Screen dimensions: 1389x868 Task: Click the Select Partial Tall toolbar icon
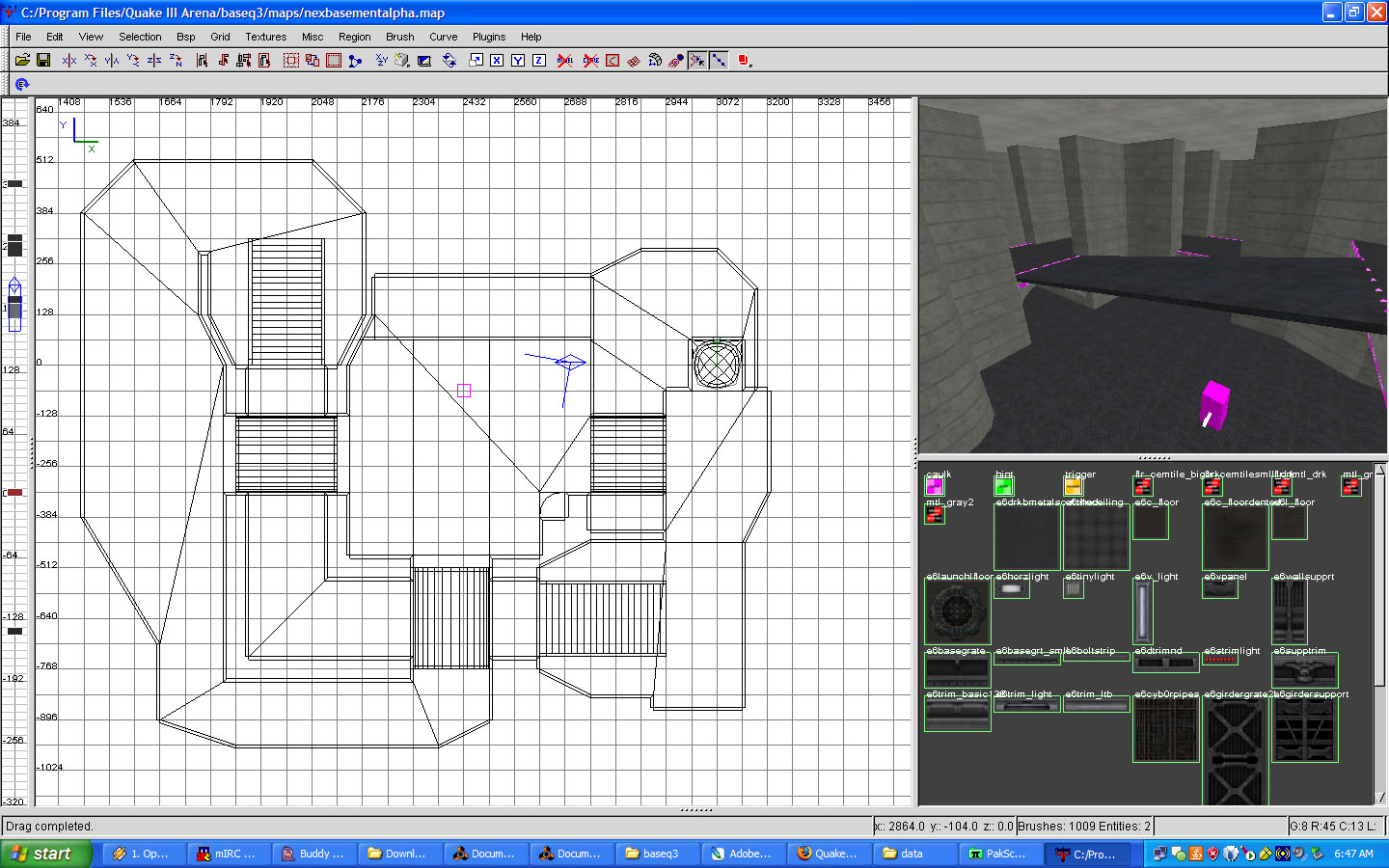(244, 60)
